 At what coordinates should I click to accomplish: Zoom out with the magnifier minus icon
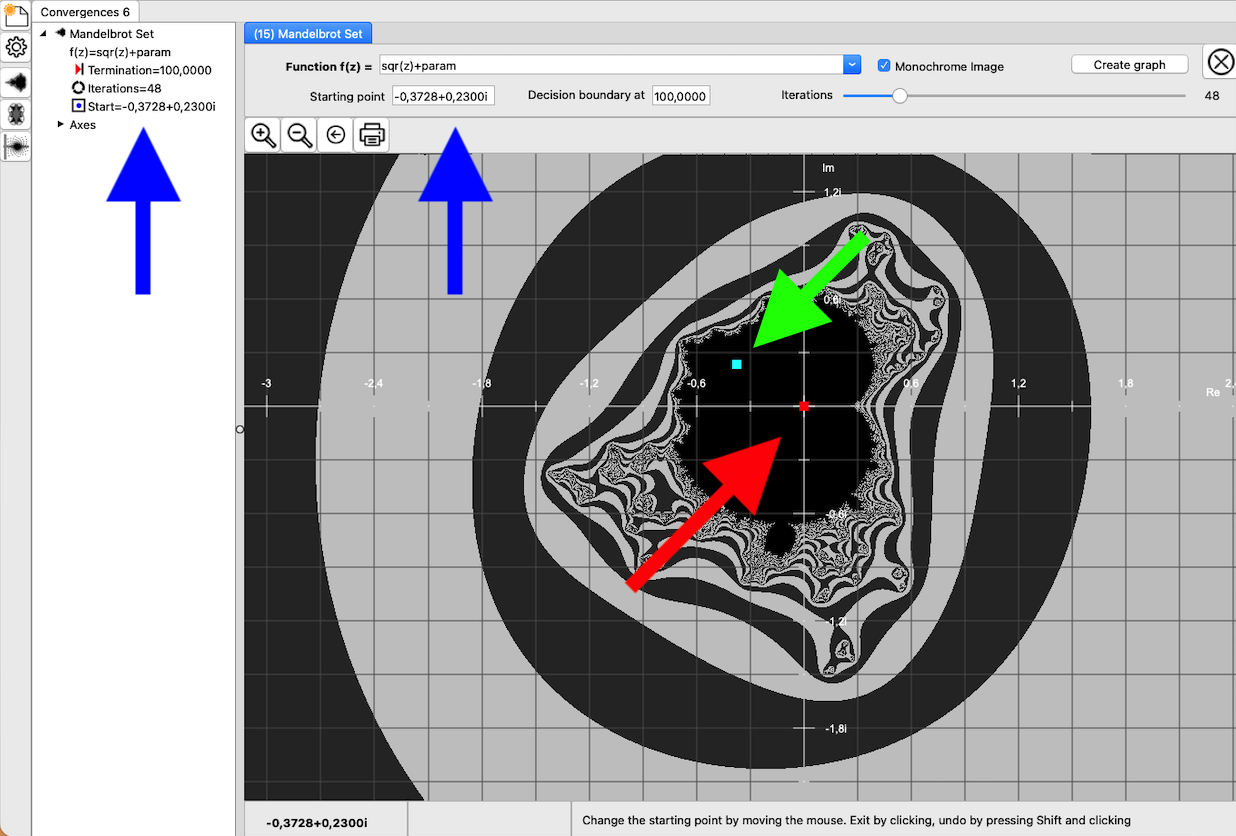pyautogui.click(x=299, y=135)
